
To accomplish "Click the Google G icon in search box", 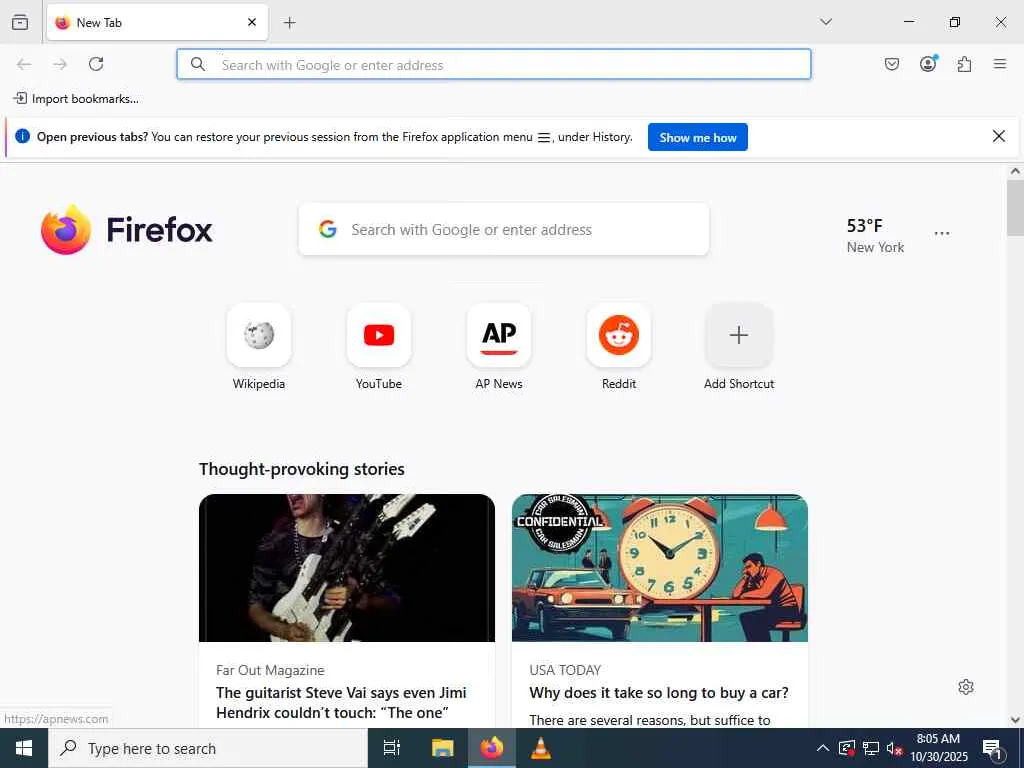I will point(328,229).
